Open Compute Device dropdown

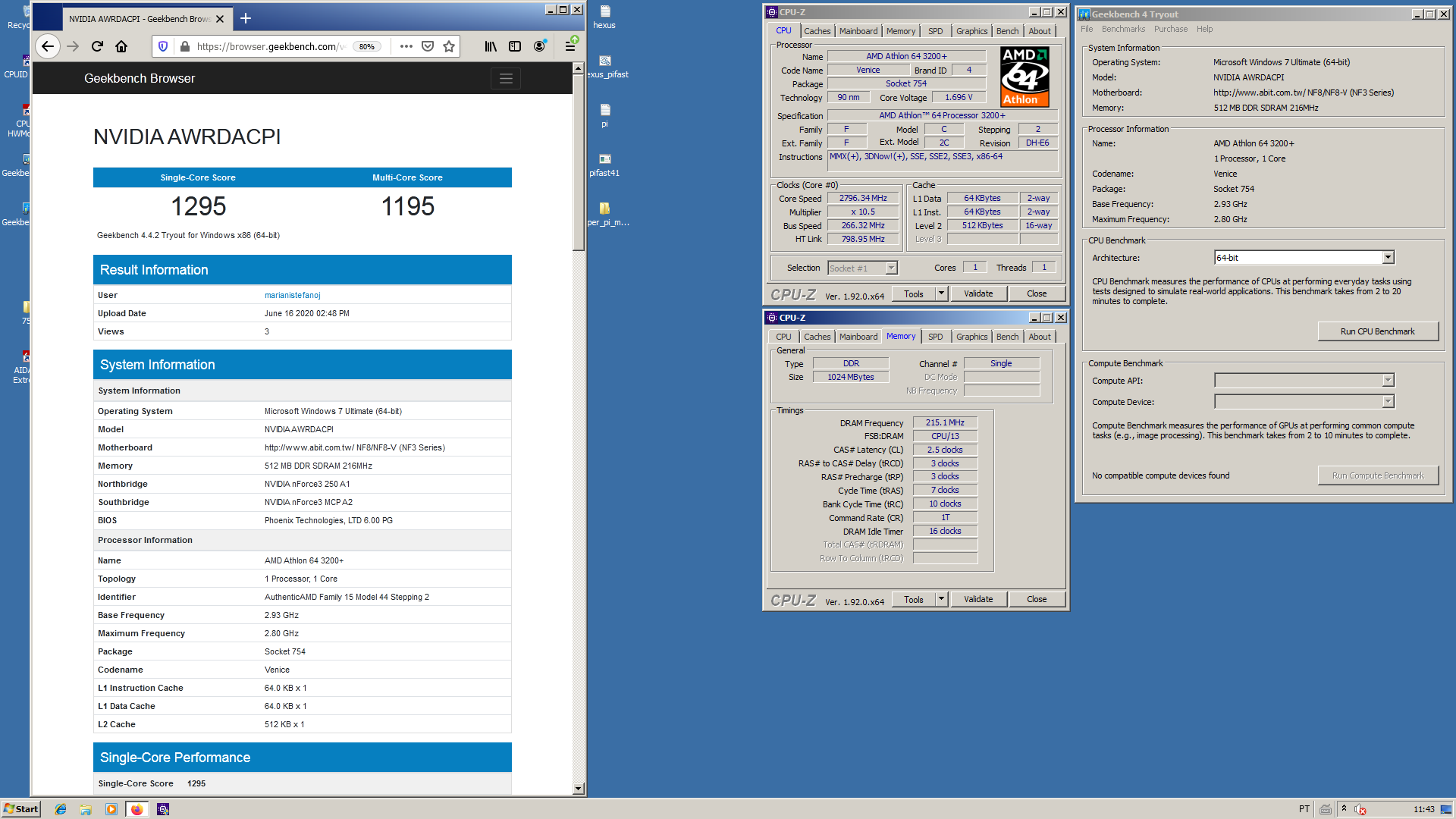1388,402
